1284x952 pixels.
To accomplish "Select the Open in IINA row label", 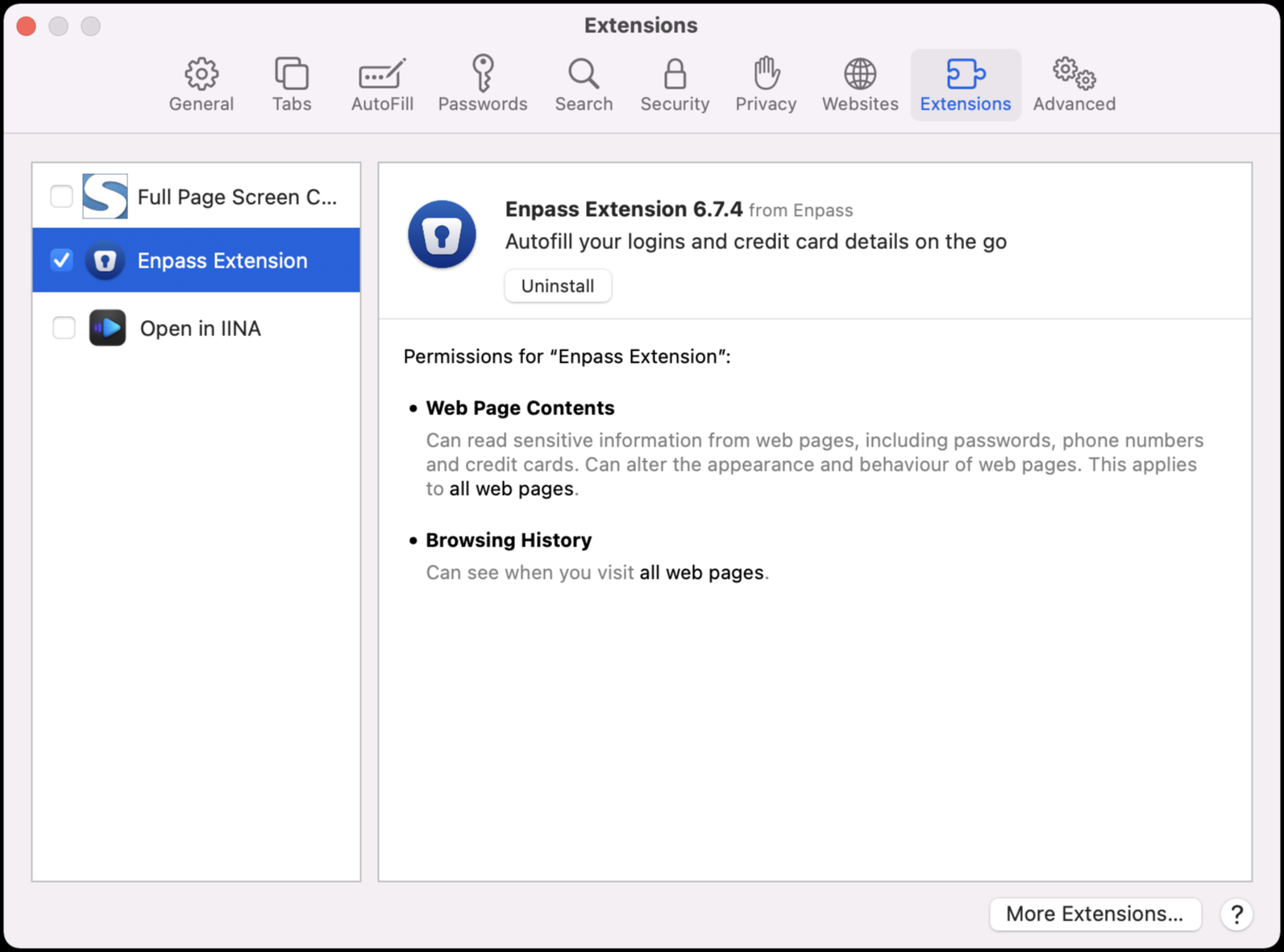I will click(x=201, y=328).
